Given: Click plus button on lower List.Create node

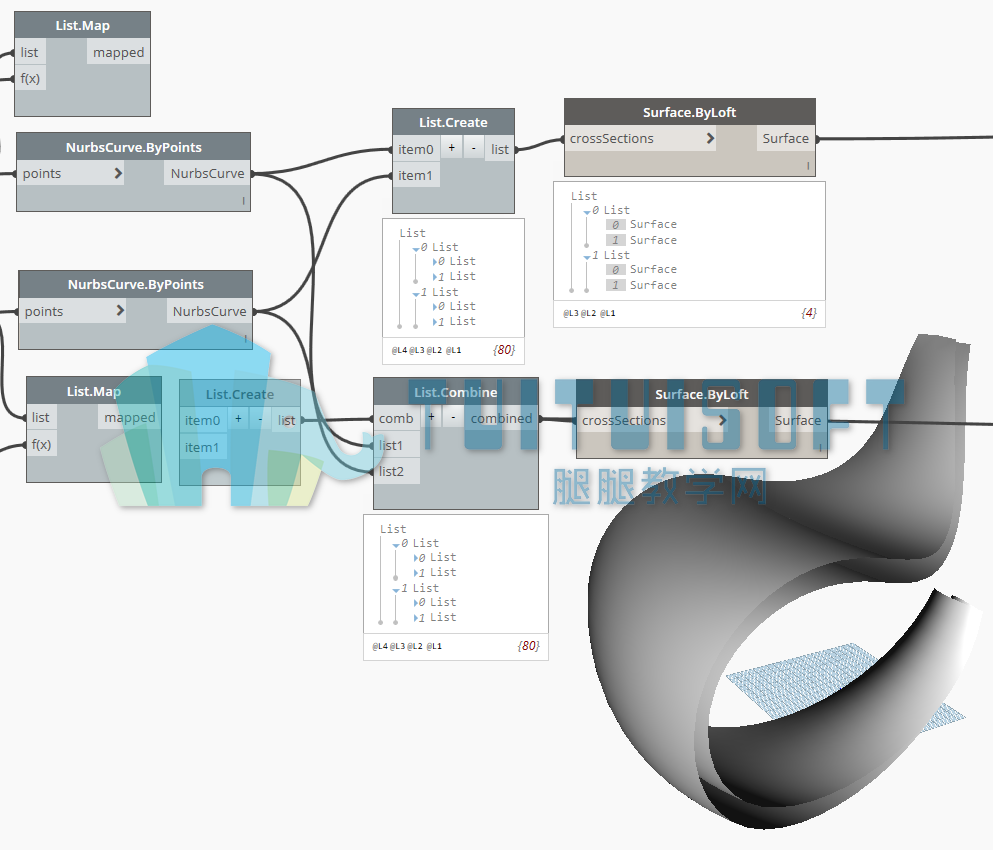Looking at the screenshot, I should 238,419.
